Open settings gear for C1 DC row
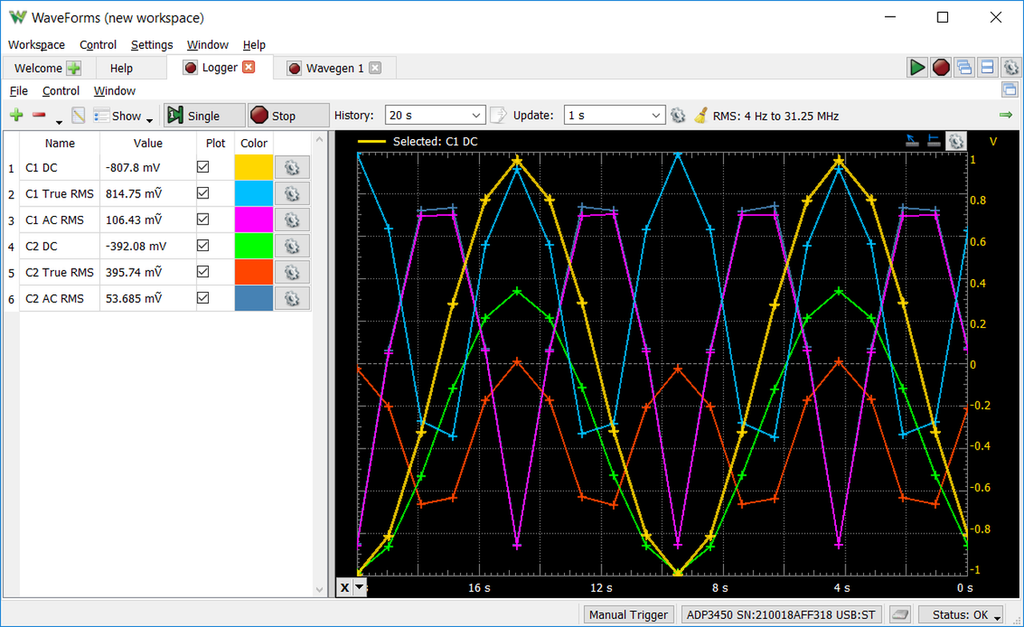This screenshot has height=627, width=1024. [292, 167]
